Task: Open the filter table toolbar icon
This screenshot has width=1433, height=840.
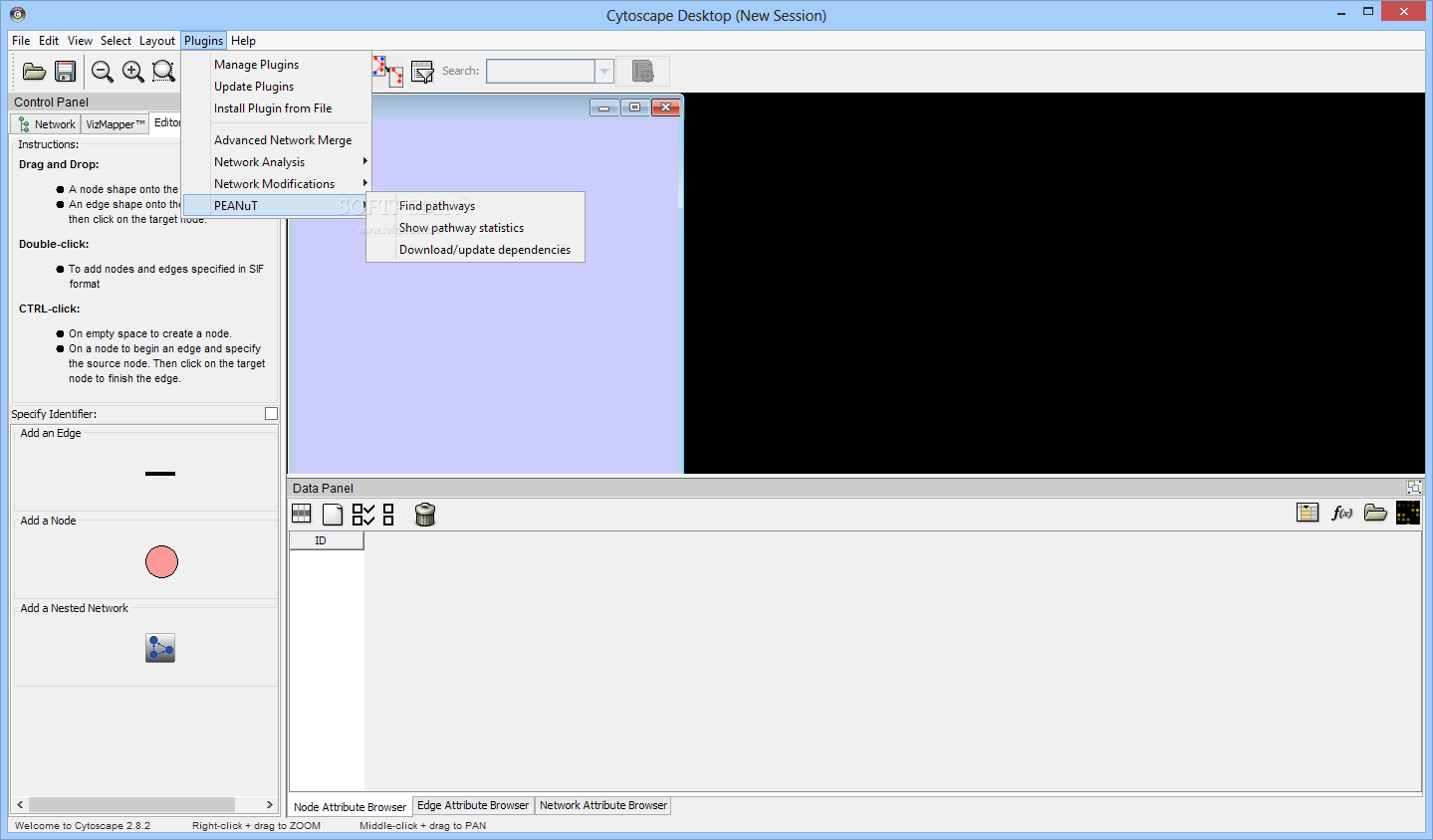Action: pos(422,71)
